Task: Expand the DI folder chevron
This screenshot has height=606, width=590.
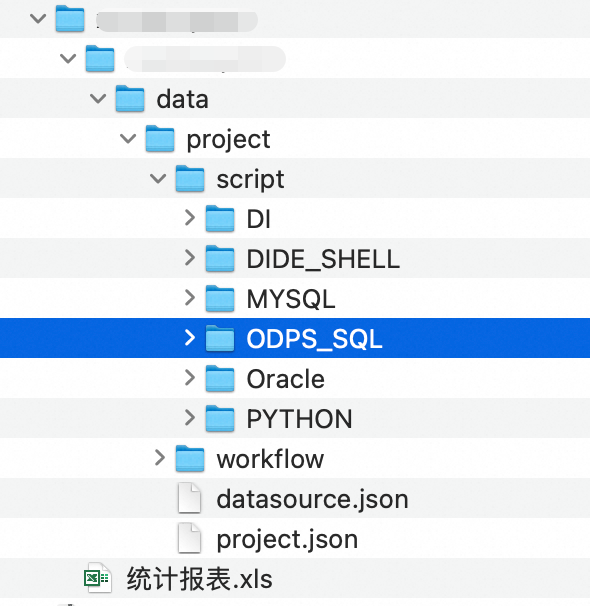Action: [190, 218]
